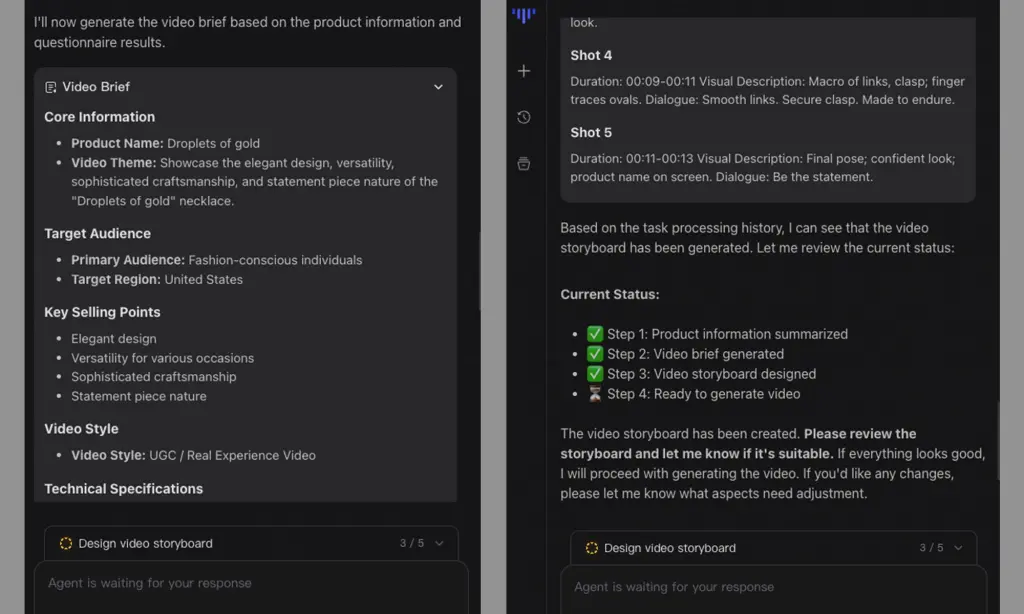Click left Design video storyboard spinner icon

66,543
